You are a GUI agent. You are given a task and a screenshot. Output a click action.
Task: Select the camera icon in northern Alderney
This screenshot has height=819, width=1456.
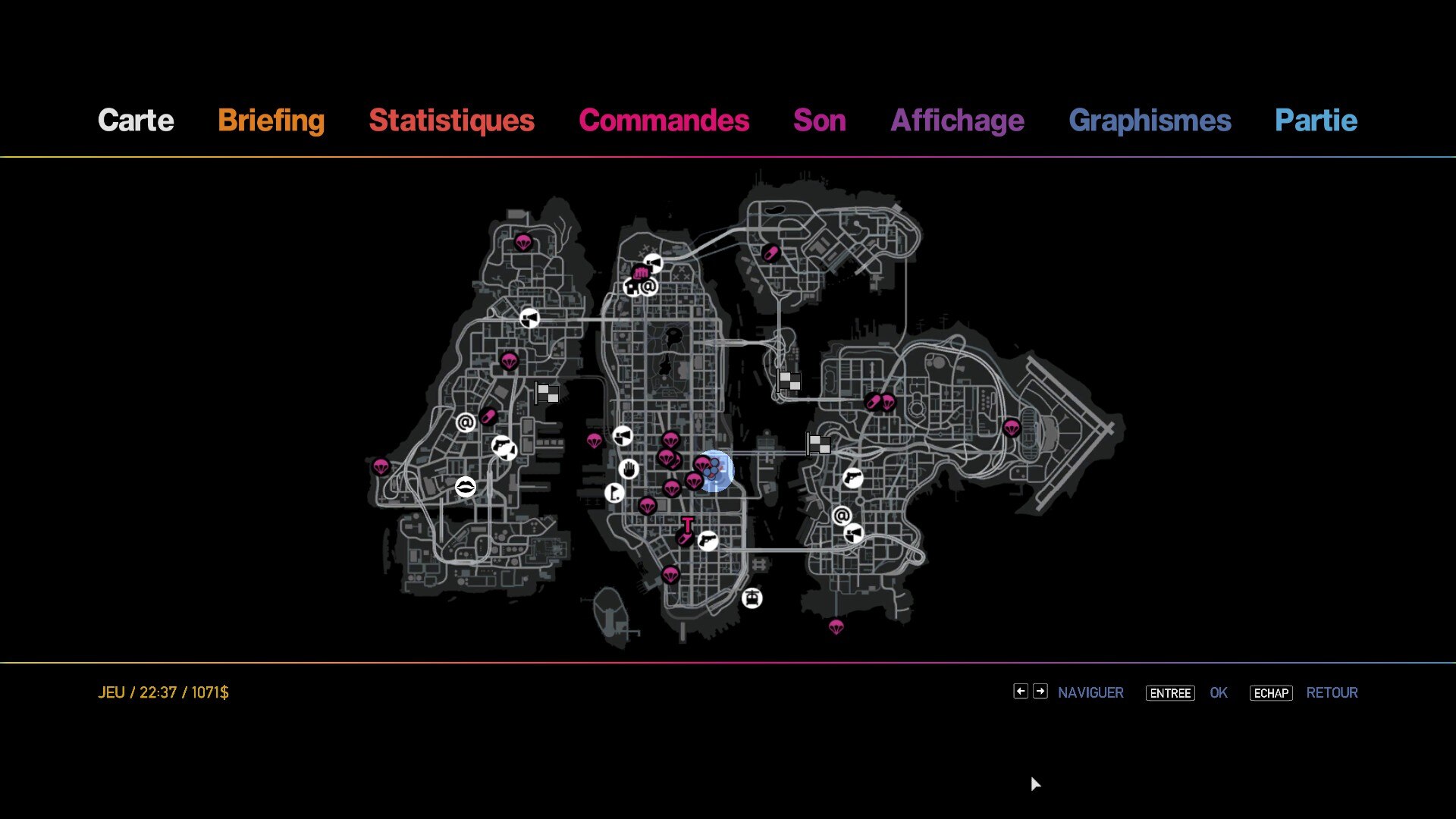point(529,318)
